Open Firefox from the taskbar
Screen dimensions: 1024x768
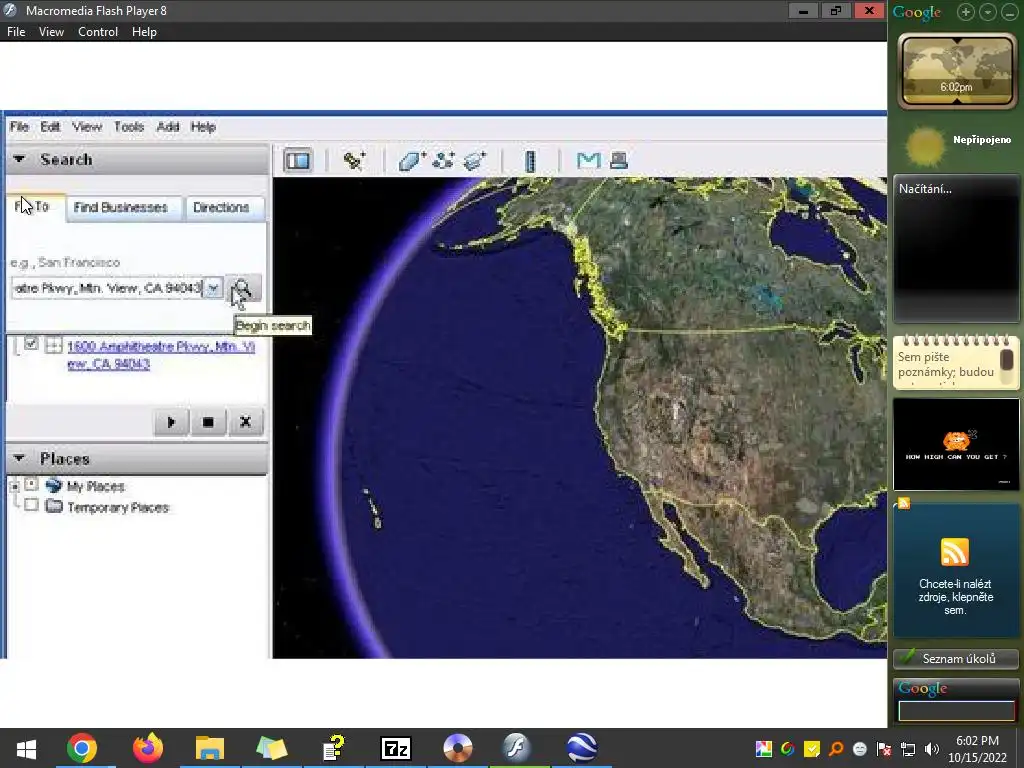pyautogui.click(x=148, y=748)
